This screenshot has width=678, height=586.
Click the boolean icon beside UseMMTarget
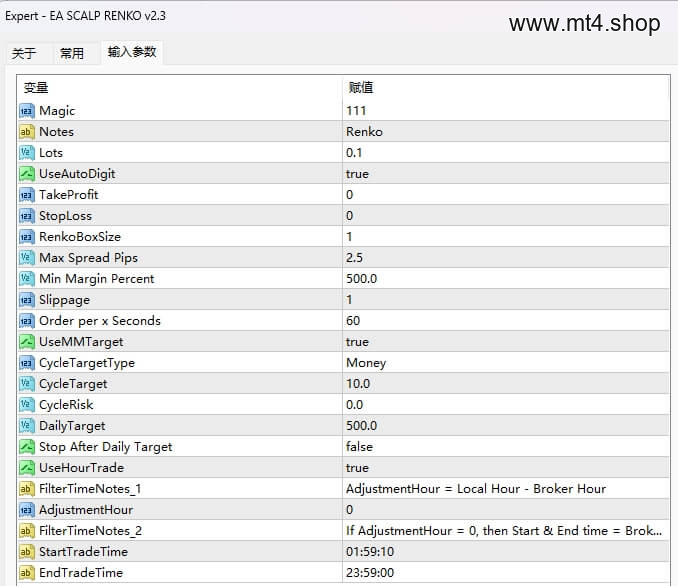(26, 342)
